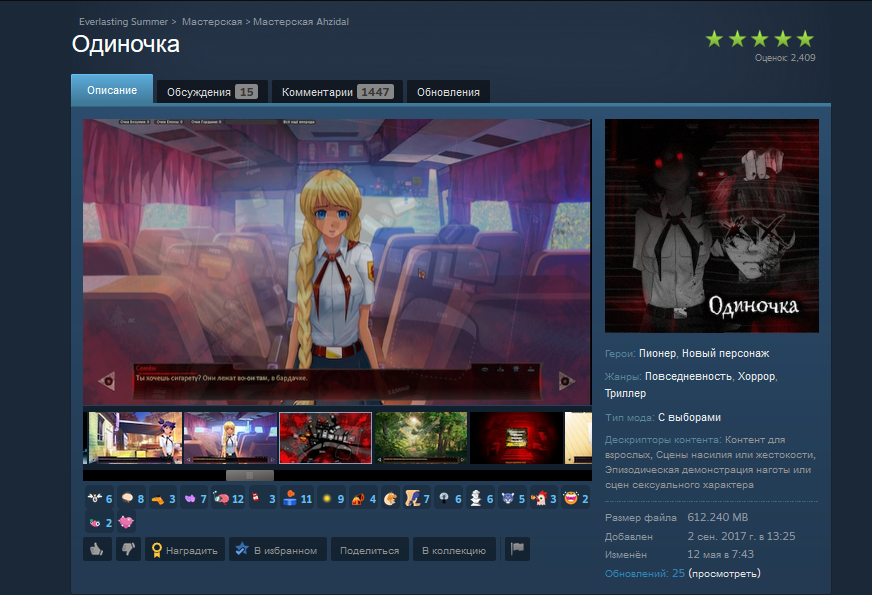Open the Одиночка cover preview image
Image resolution: width=872 pixels, height=595 pixels.
tap(712, 226)
